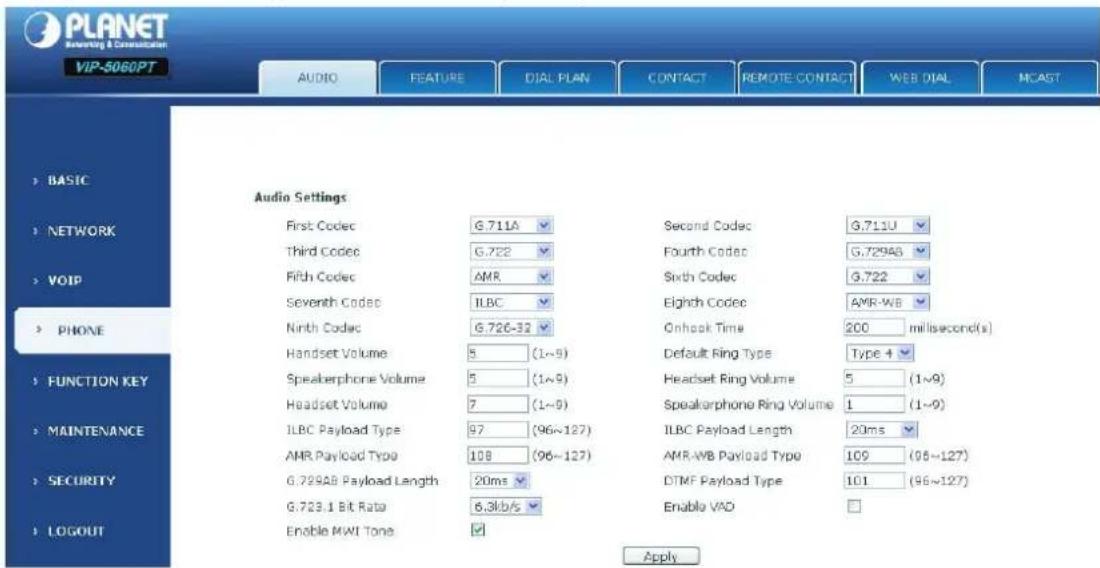Expand the ILBC Payload Length dropdown

[882, 428]
